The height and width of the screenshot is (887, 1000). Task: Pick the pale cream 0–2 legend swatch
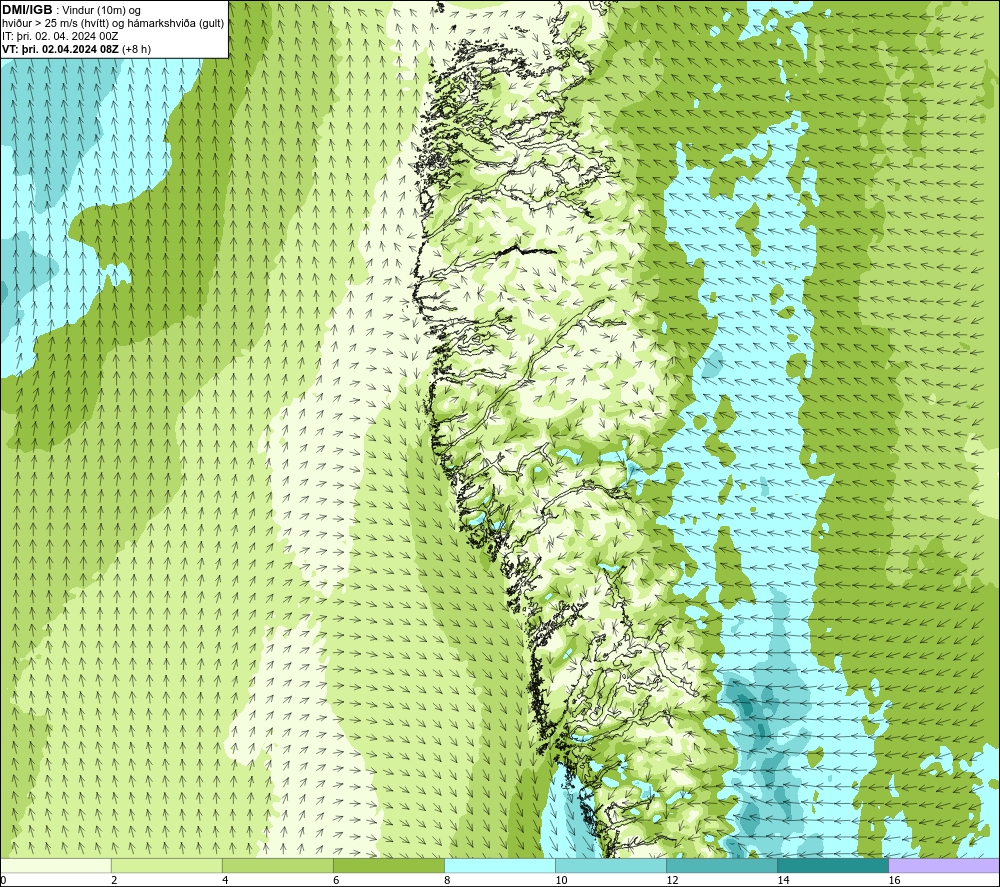tap(56, 865)
